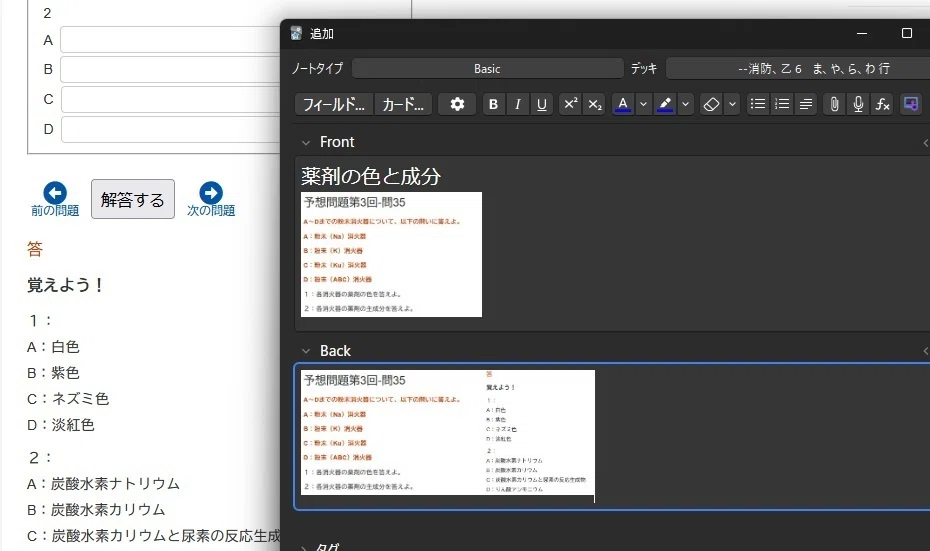Minimize the 追加 window

(x=862, y=33)
